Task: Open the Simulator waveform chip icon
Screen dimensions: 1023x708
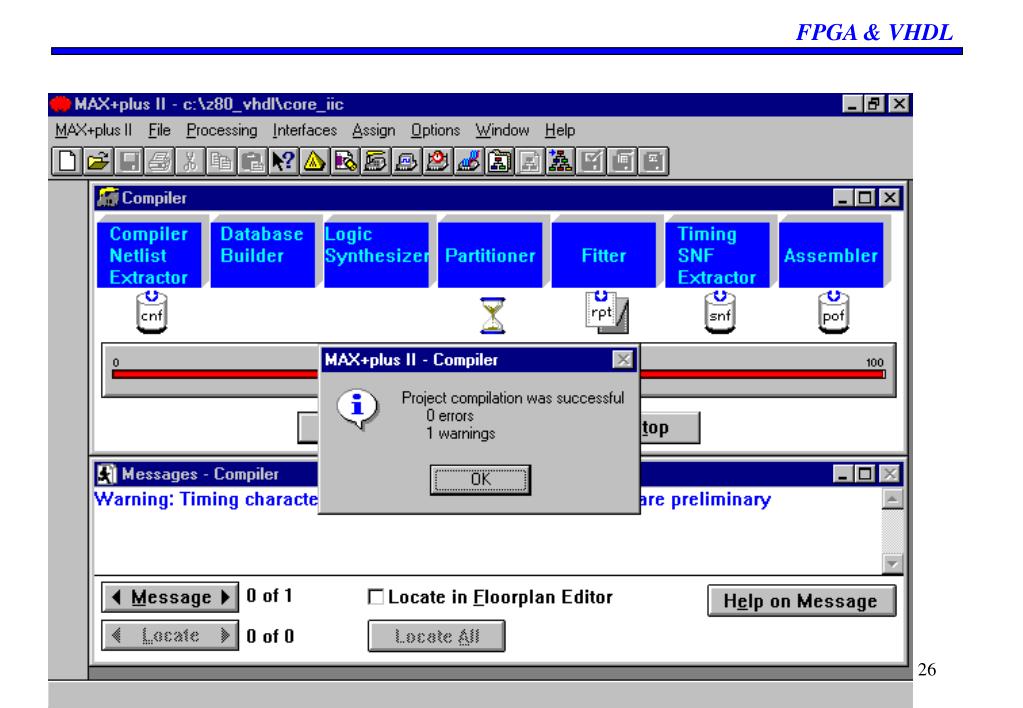Action: tap(406, 161)
